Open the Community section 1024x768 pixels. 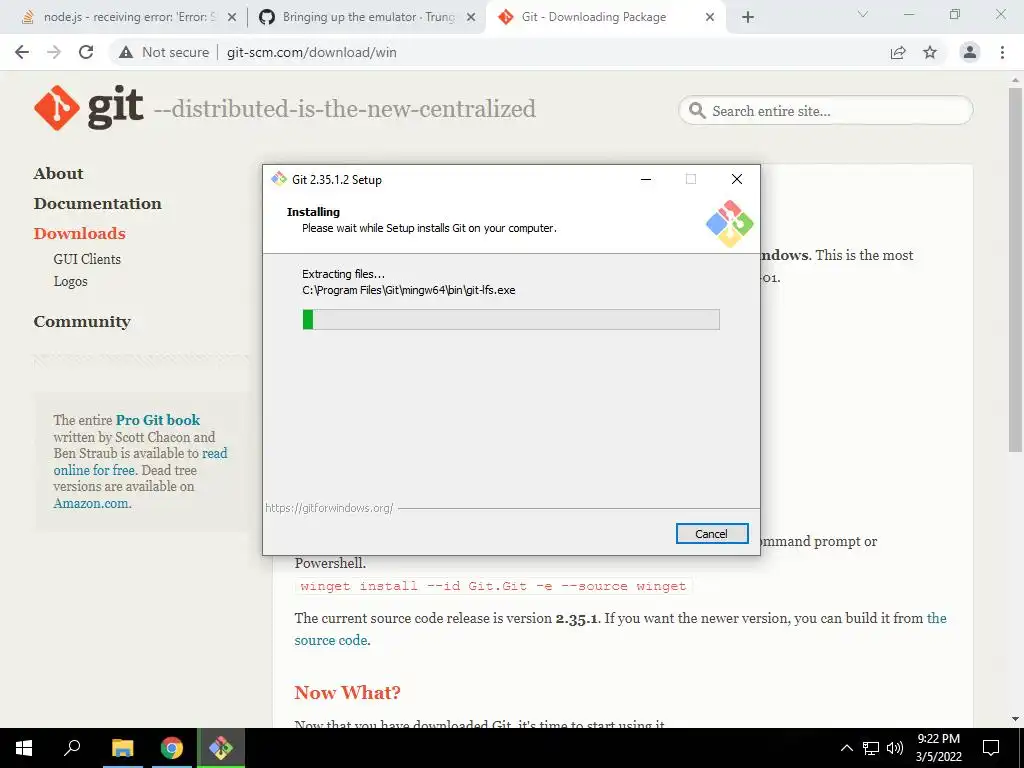pos(82,322)
